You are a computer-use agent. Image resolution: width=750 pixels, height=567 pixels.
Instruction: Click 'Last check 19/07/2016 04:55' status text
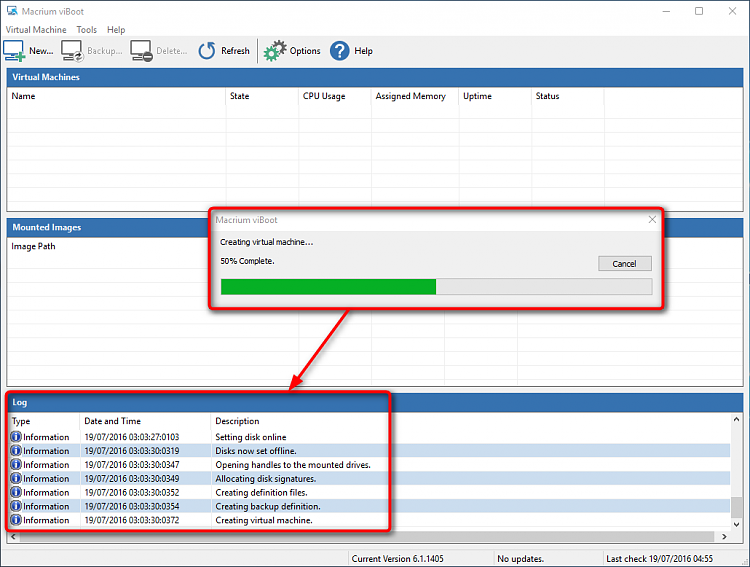pyautogui.click(x=659, y=558)
